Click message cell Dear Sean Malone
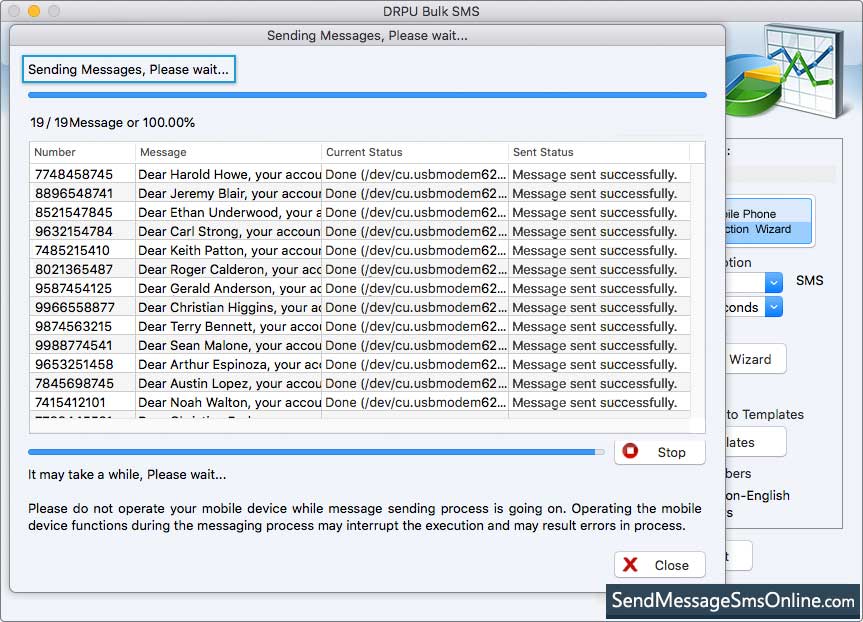Viewport: 863px width, 622px height. click(x=228, y=346)
